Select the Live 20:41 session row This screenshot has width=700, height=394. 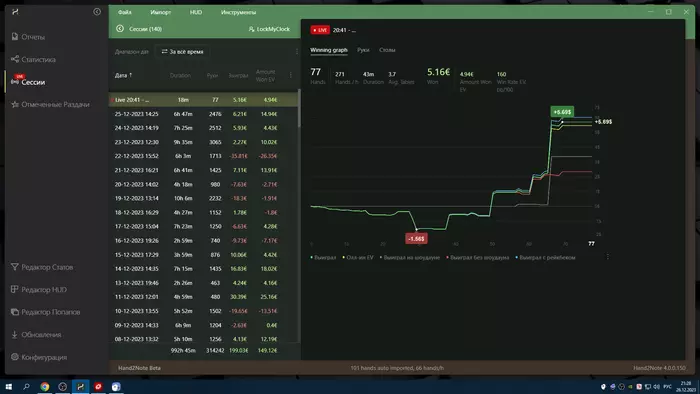point(203,100)
